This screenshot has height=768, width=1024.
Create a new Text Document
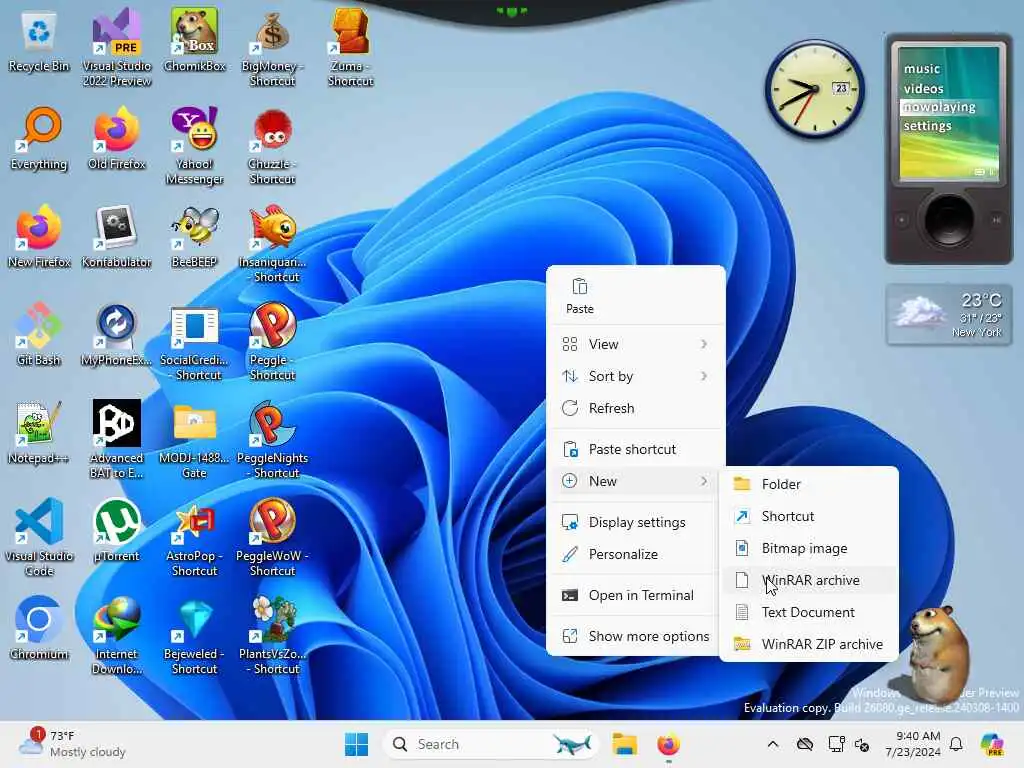pos(808,613)
